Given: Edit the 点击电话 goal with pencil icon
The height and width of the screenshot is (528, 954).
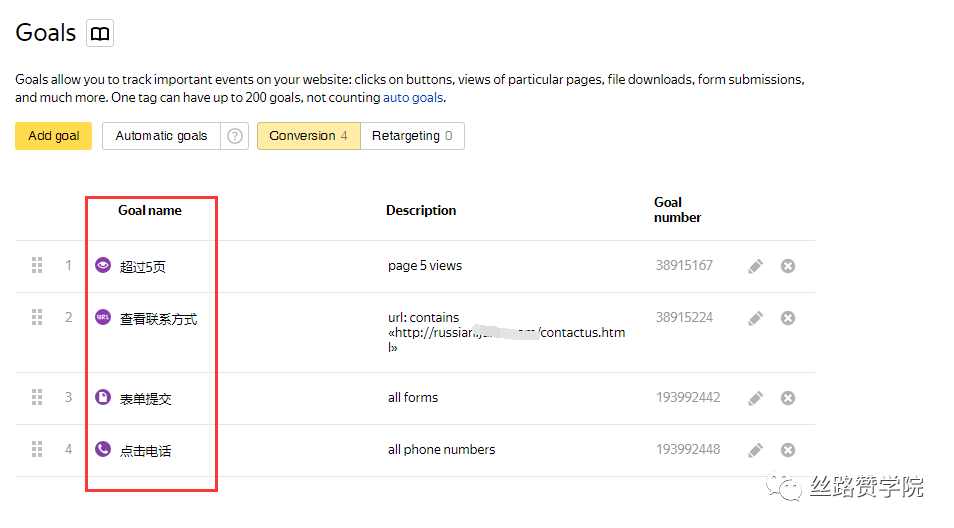Looking at the screenshot, I should click(x=756, y=450).
